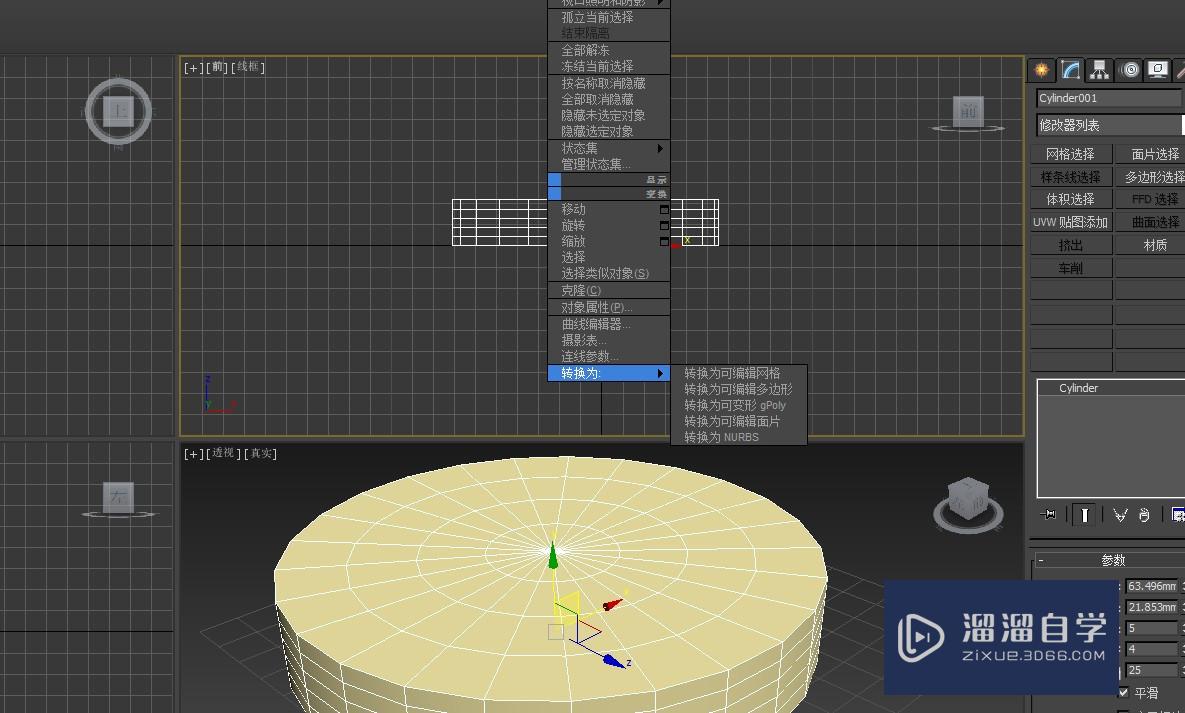Open the Motion command panel tab
Viewport: 1185px width, 713px height.
pyautogui.click(x=1130, y=70)
